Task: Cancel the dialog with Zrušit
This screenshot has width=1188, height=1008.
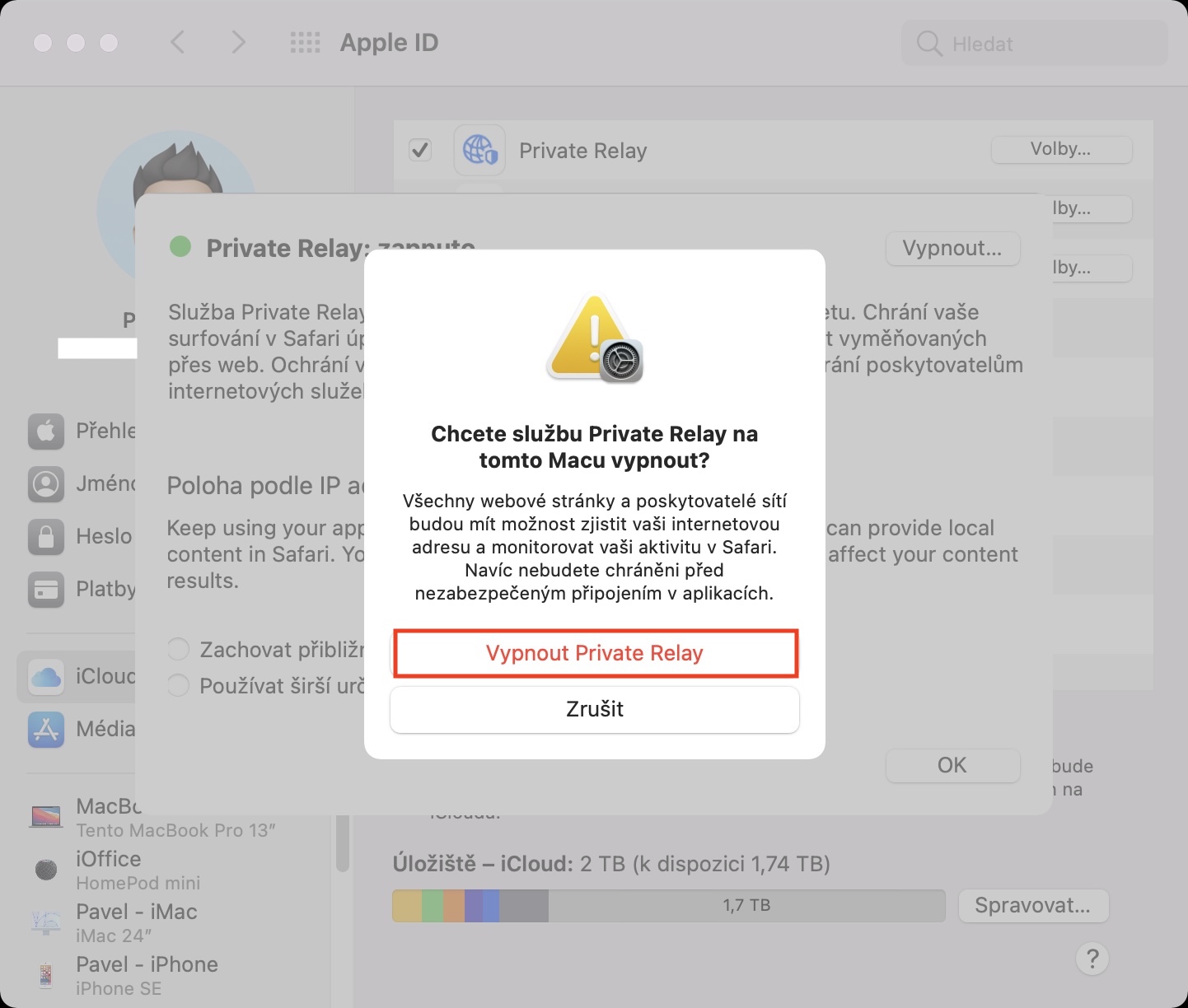Action: (x=595, y=709)
